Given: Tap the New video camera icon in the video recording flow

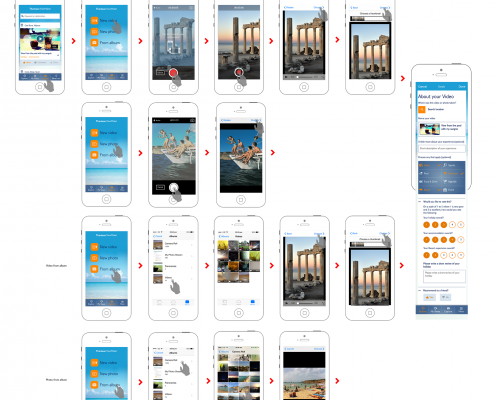Looking at the screenshot, I should tap(94, 20).
